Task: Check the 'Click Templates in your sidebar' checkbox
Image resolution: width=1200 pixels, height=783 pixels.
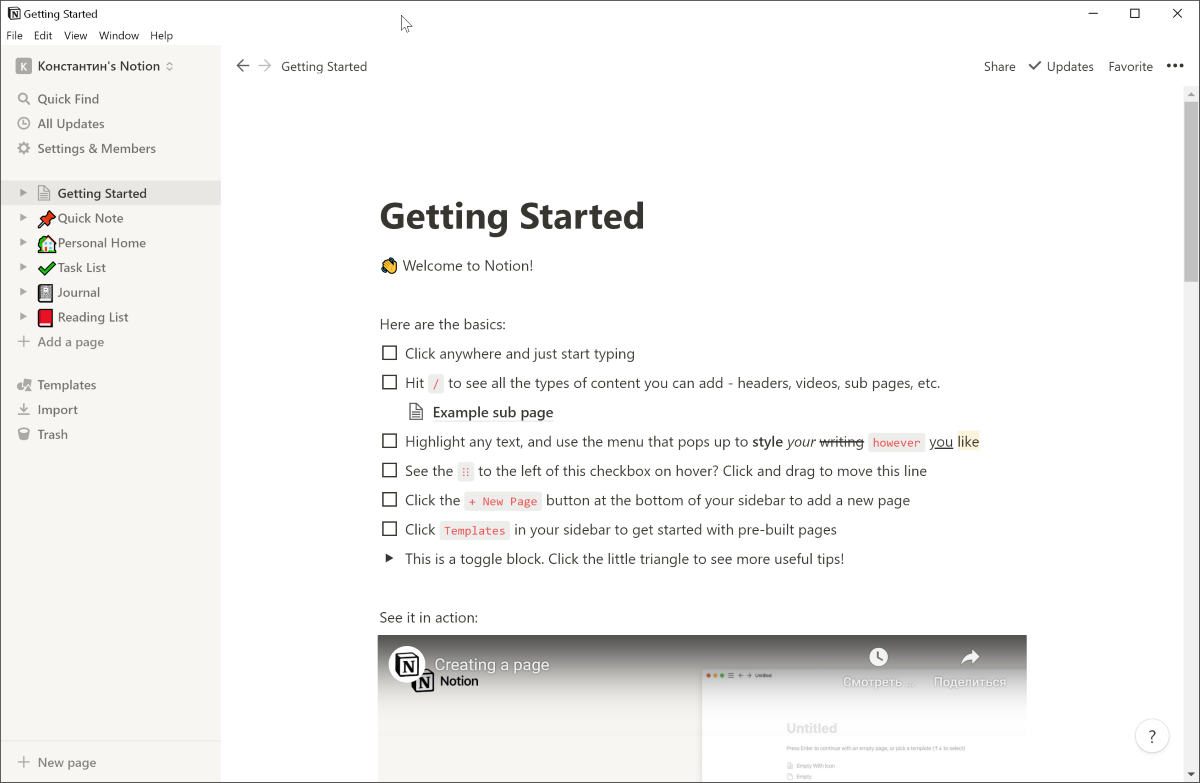Action: [390, 529]
